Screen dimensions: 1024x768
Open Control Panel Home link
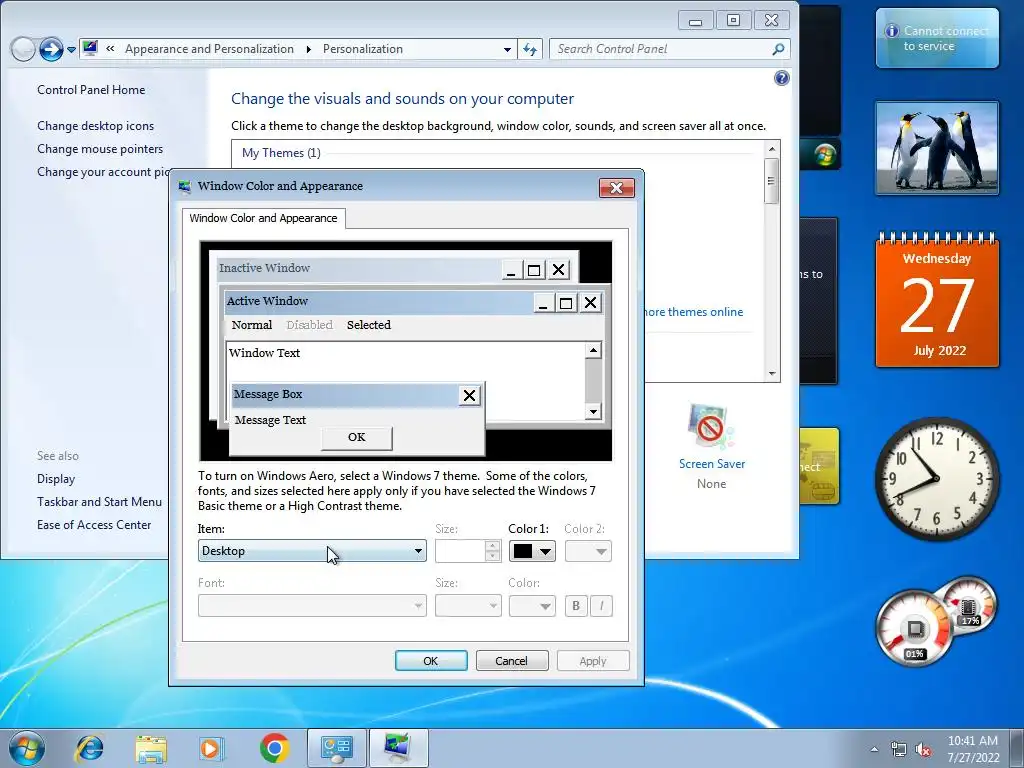(x=91, y=89)
